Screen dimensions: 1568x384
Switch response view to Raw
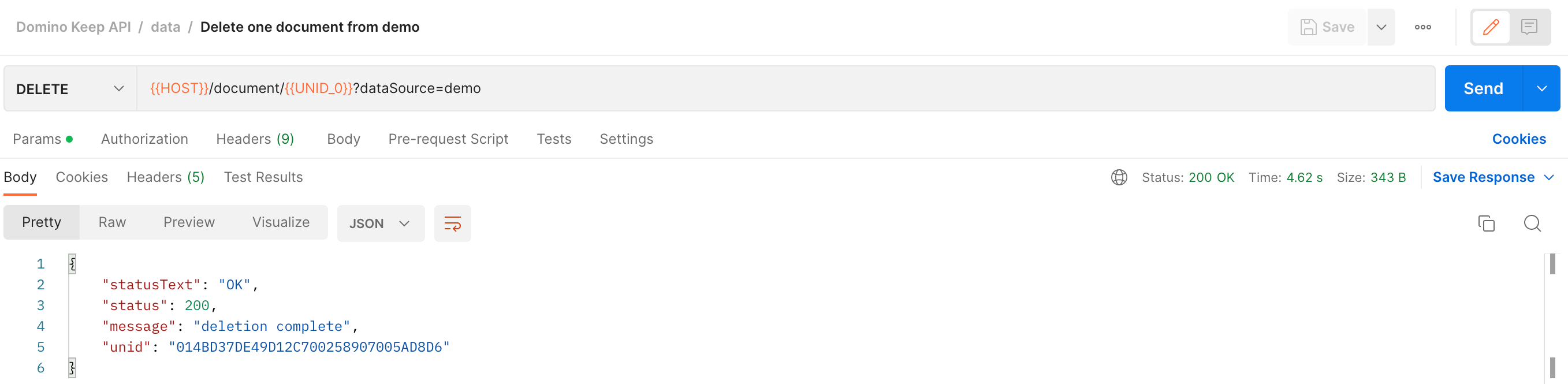point(111,222)
